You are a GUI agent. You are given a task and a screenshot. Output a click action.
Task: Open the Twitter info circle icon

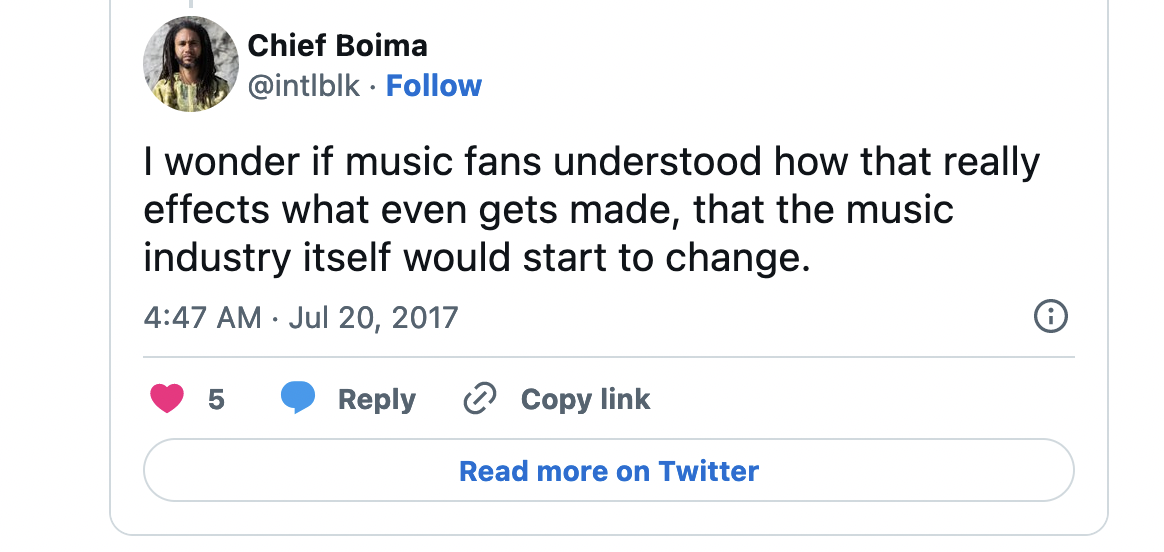1050,317
